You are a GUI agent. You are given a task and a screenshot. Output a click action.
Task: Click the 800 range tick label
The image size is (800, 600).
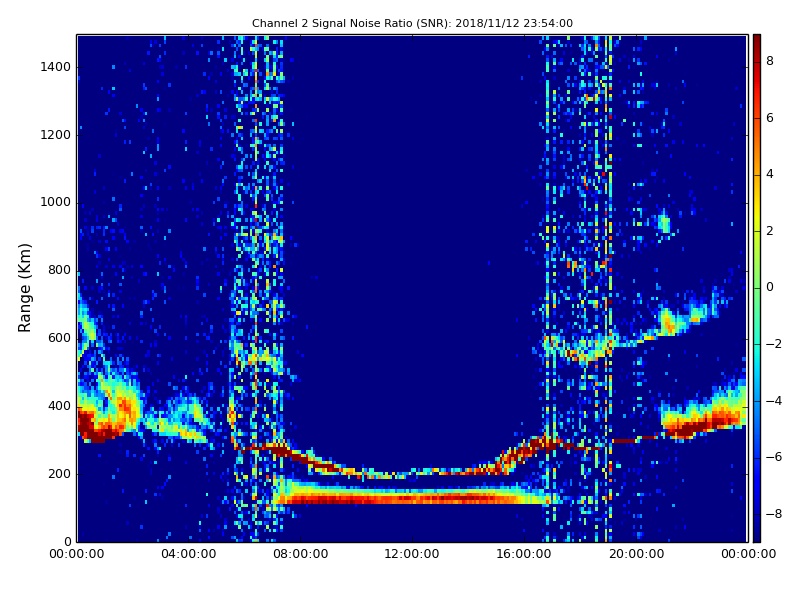(x=59, y=270)
